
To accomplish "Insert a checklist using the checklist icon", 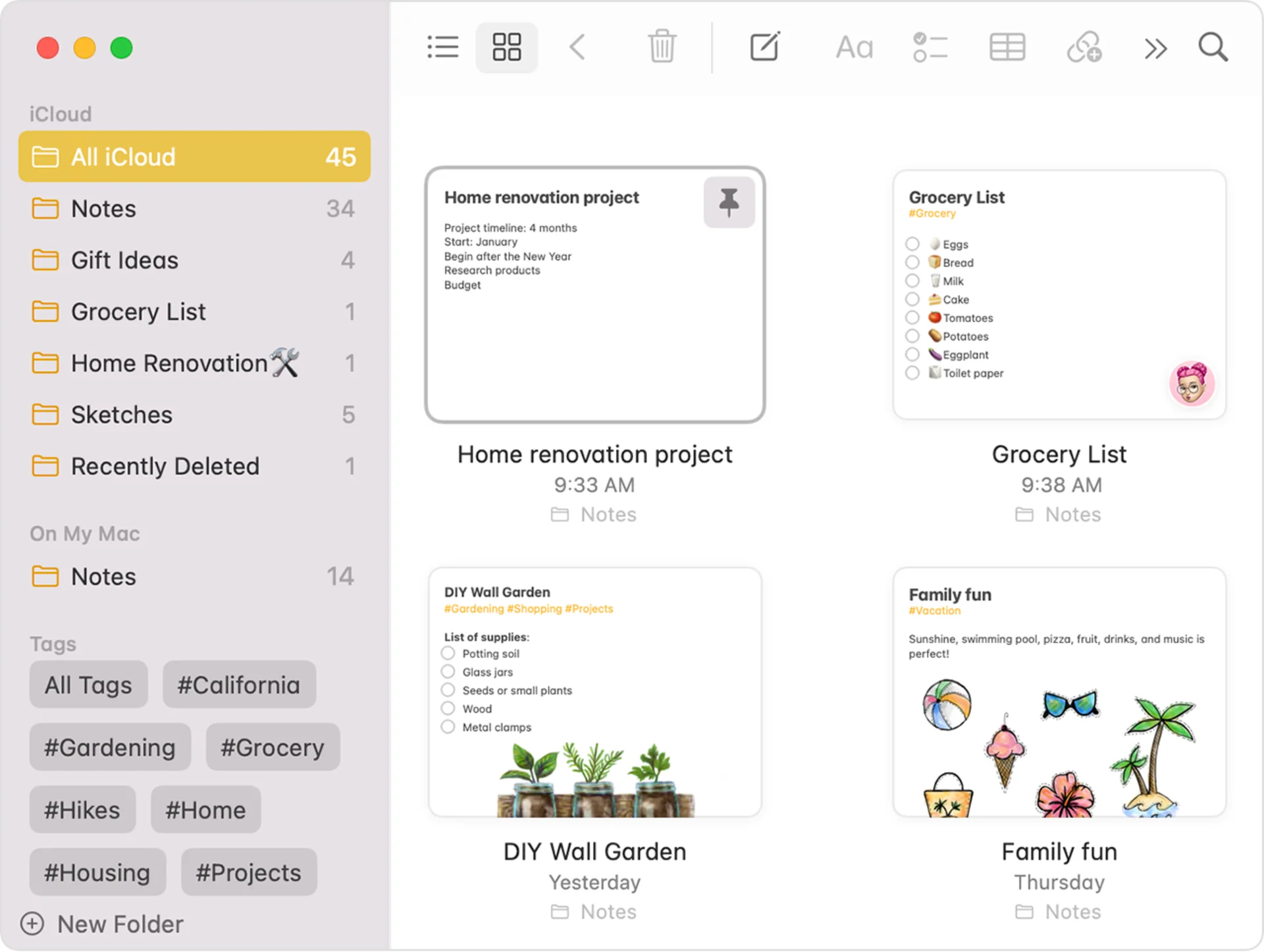I will [930, 47].
